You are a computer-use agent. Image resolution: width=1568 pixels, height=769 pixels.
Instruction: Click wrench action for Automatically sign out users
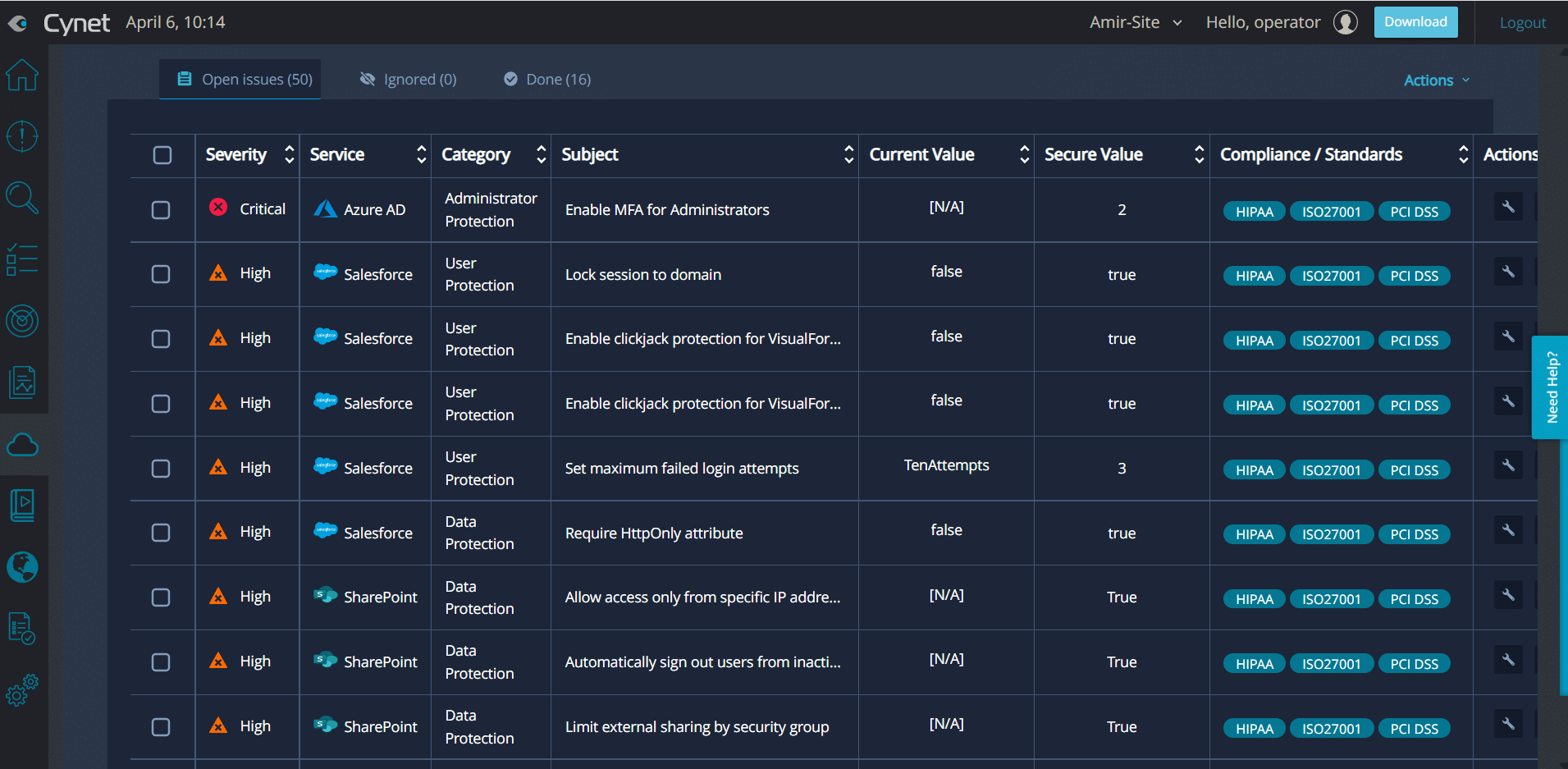1508,660
